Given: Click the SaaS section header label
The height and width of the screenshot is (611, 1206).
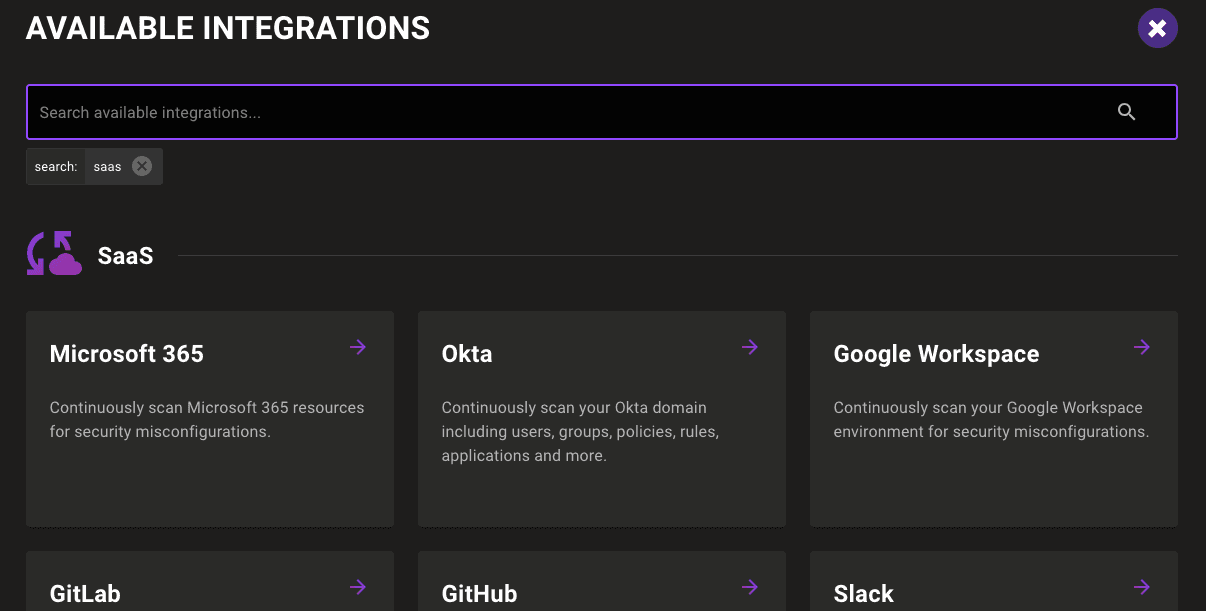Looking at the screenshot, I should [125, 255].
